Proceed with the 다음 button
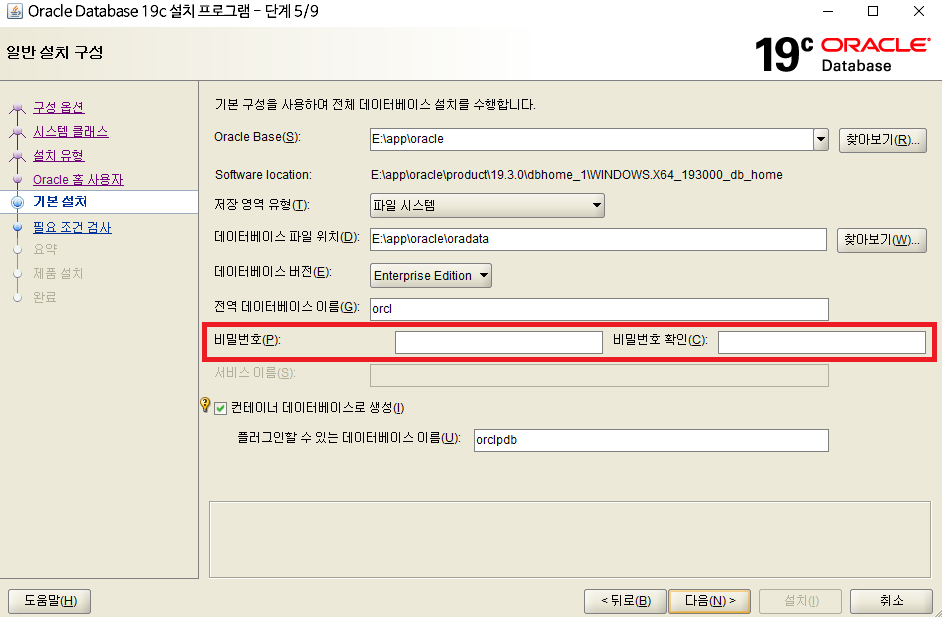 pyautogui.click(x=710, y=601)
